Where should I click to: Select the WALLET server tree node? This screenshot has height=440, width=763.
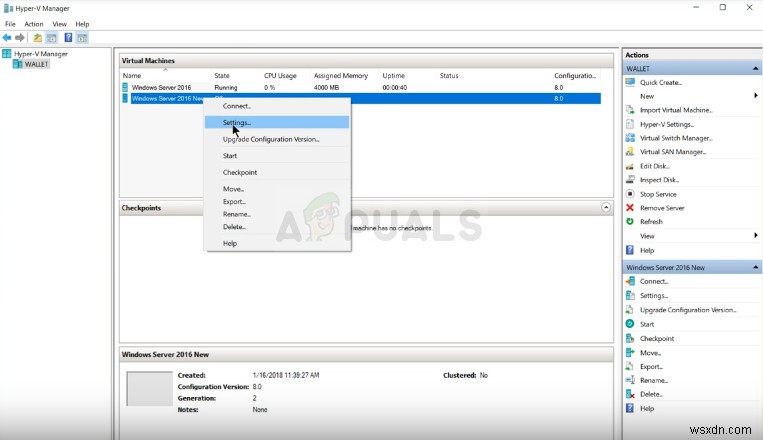[36, 64]
